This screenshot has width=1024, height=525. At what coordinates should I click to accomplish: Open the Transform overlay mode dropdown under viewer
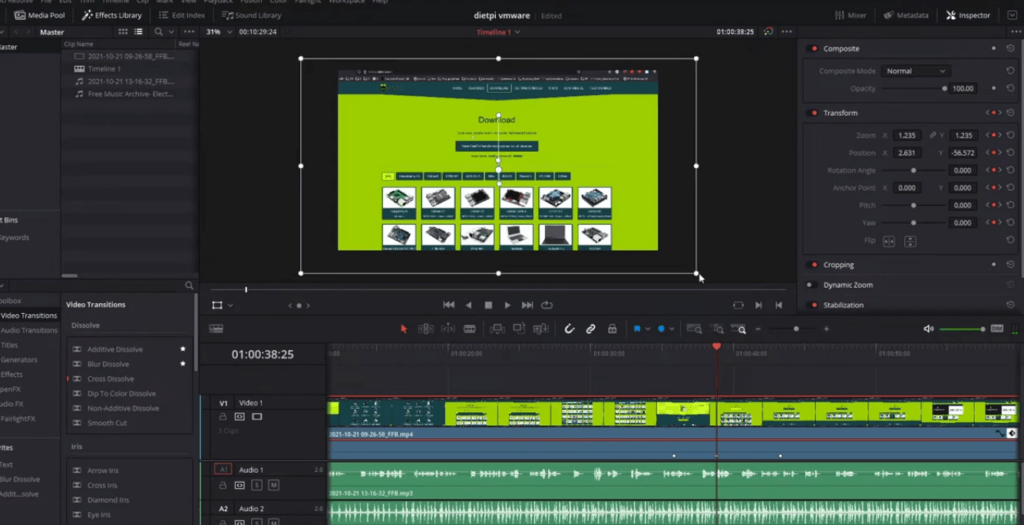pyautogui.click(x=230, y=306)
